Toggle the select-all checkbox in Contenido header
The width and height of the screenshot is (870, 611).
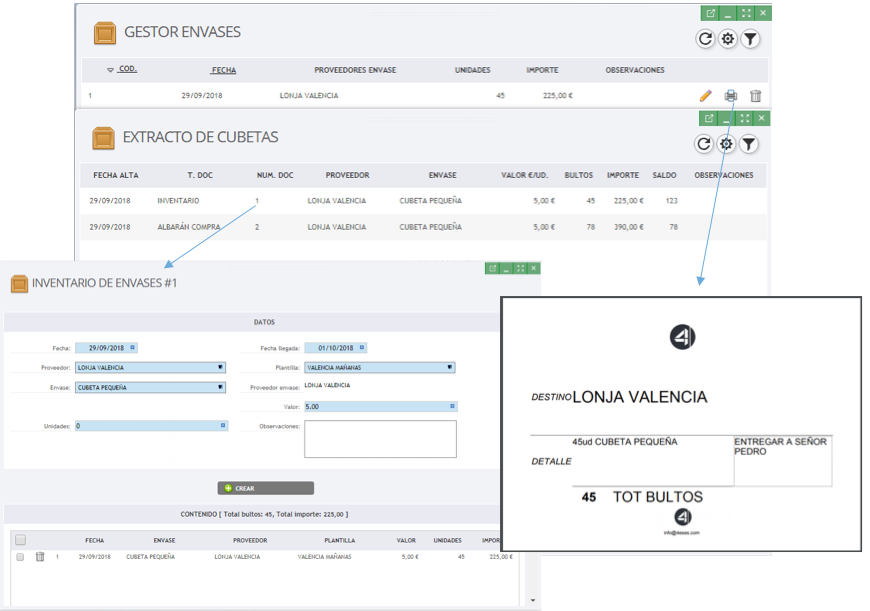click(x=20, y=540)
